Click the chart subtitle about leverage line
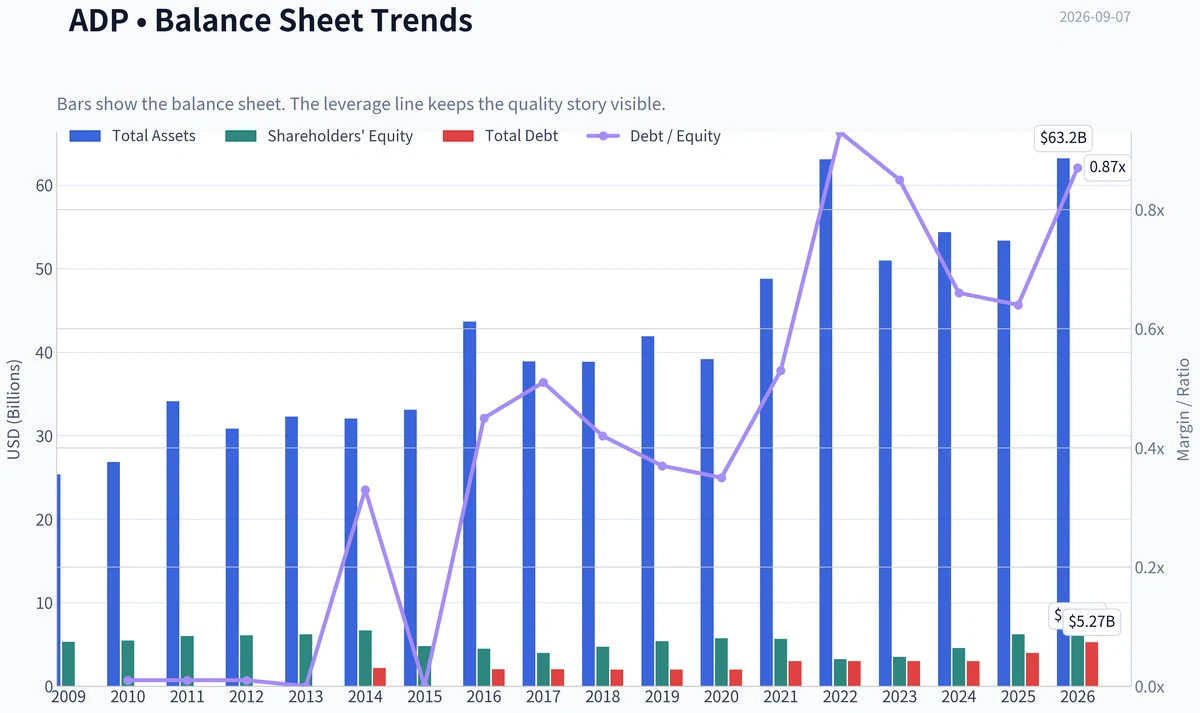The width and height of the screenshot is (1200, 713). pos(361,104)
